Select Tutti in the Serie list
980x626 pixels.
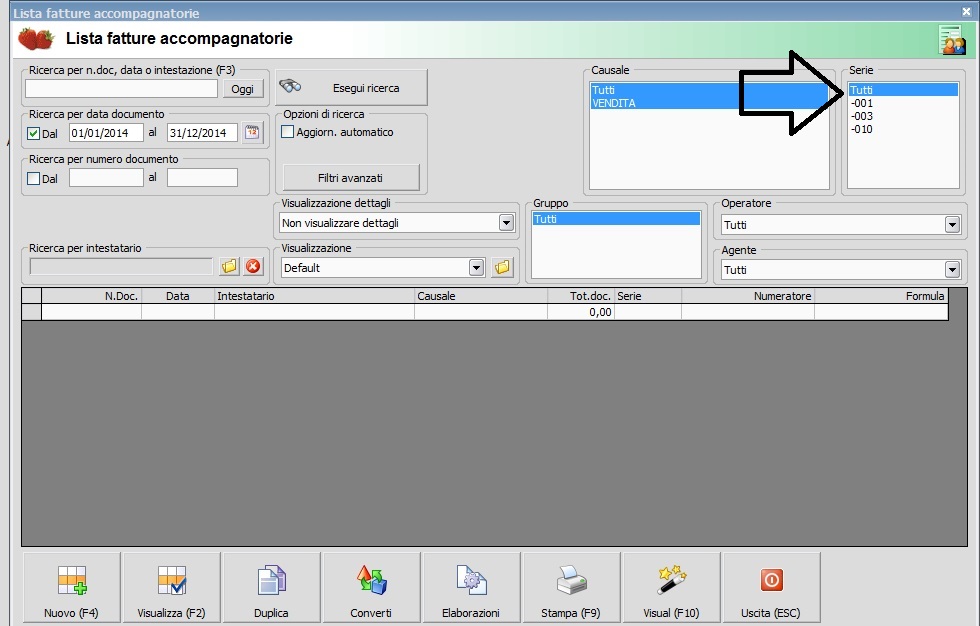point(903,90)
